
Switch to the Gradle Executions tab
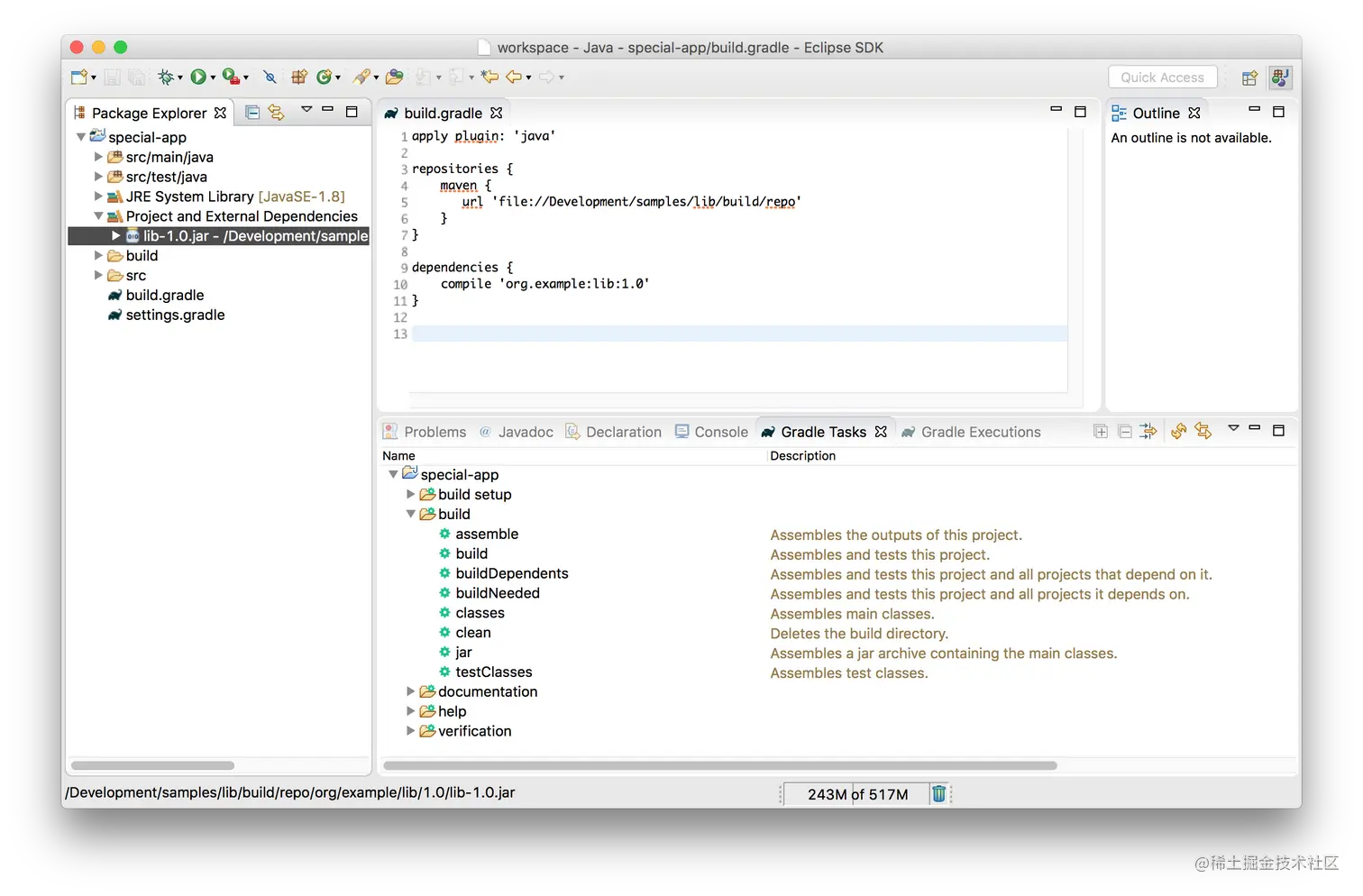pyautogui.click(x=971, y=432)
